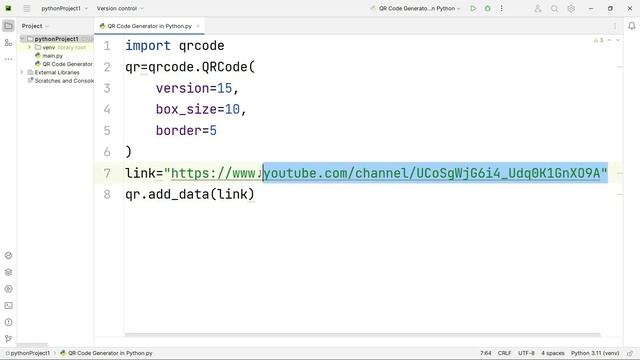Click on box_size=10 code
This screenshot has height=360, width=640.
pos(201,109)
